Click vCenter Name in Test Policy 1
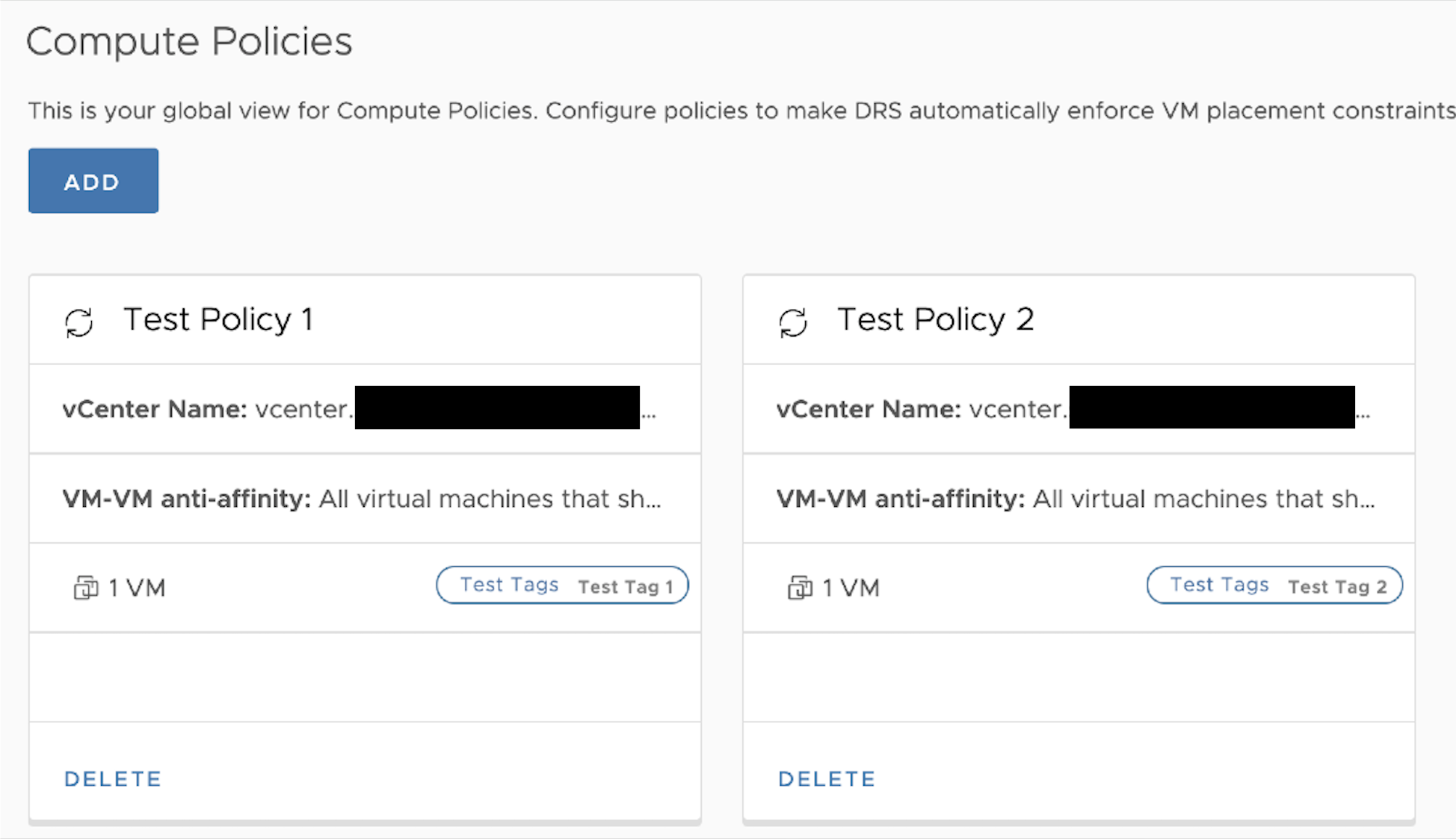 (x=155, y=409)
